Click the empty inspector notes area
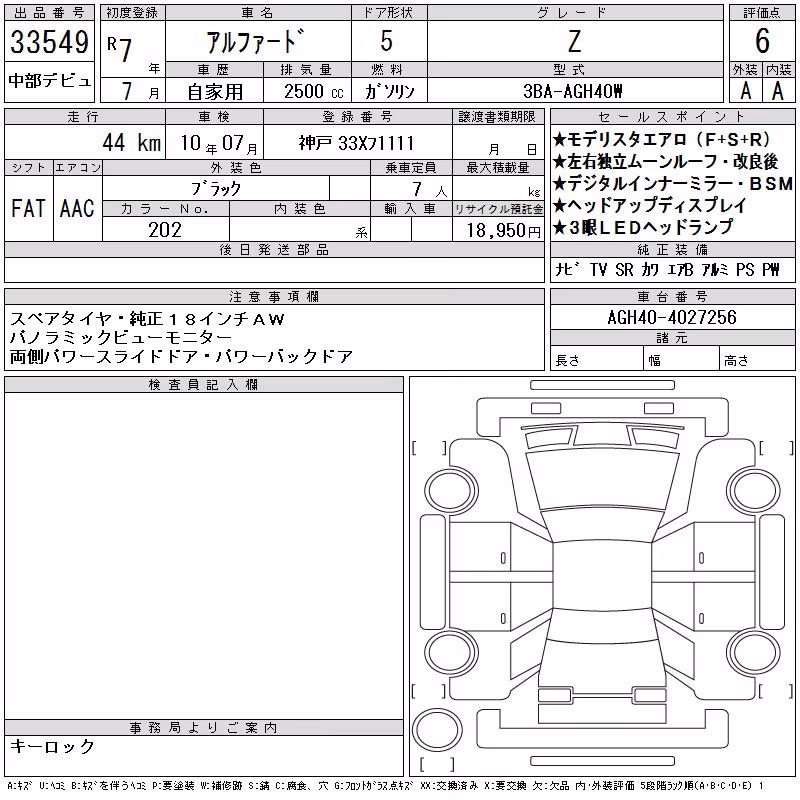 click(204, 556)
